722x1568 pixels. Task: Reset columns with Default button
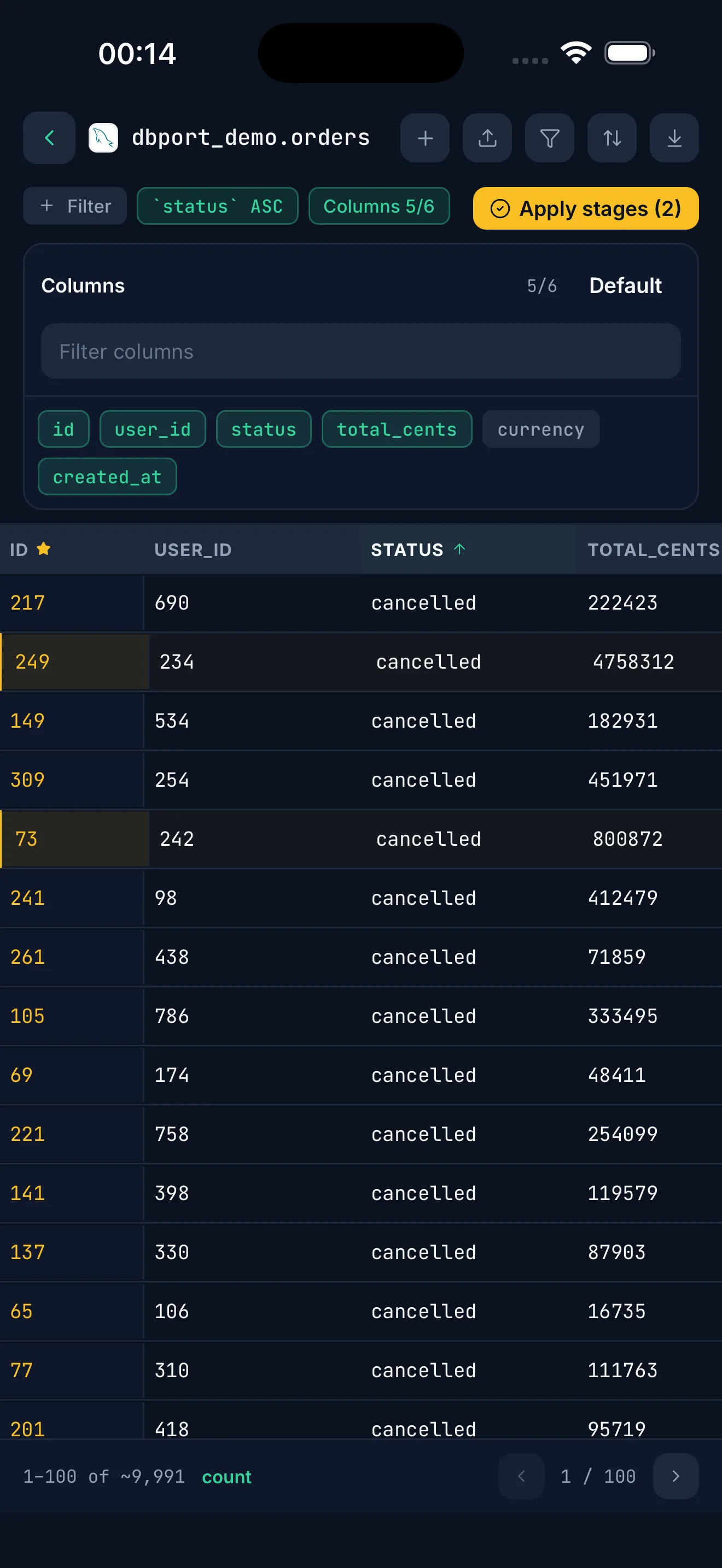coord(625,285)
